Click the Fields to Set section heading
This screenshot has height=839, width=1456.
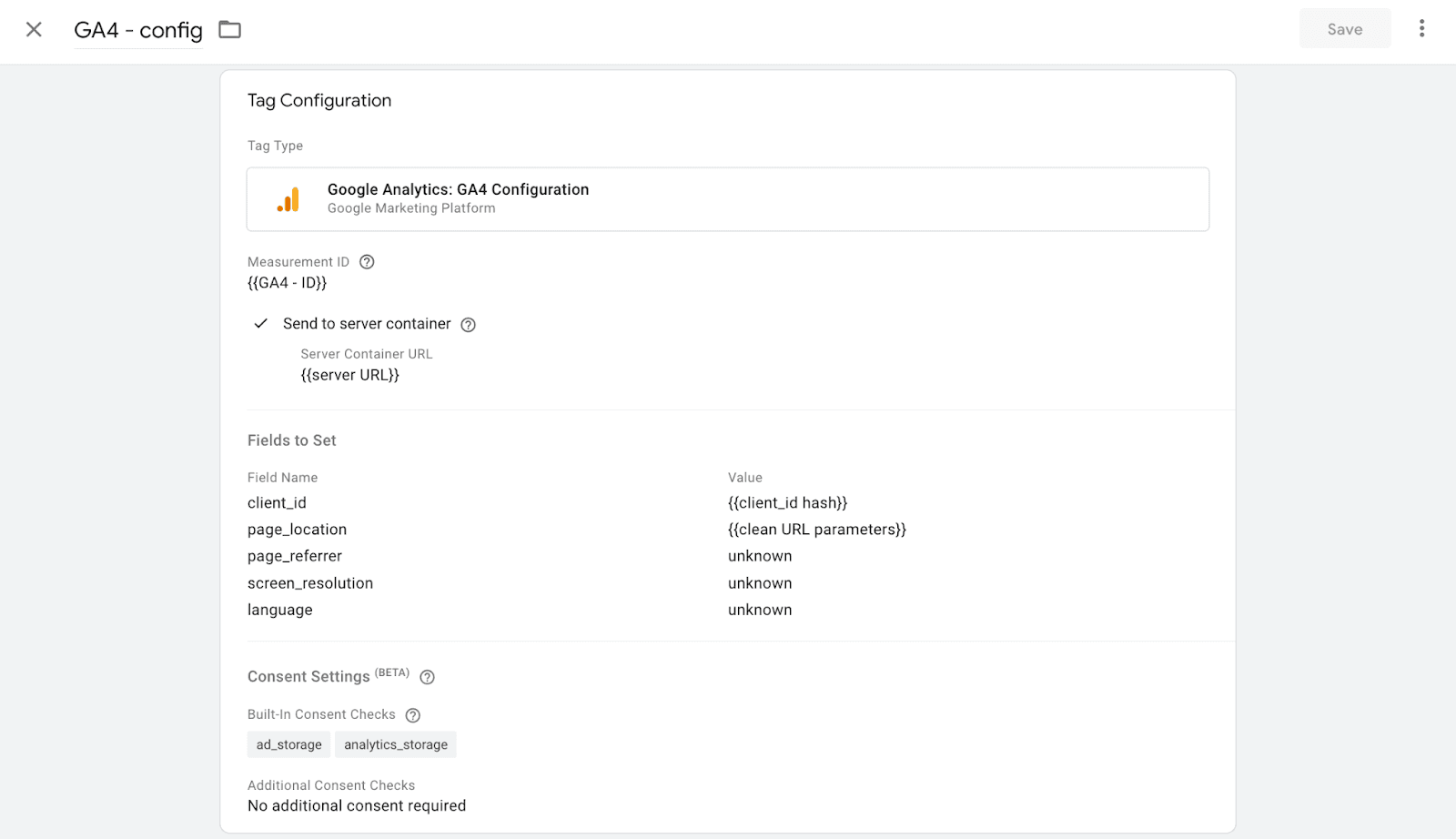point(291,440)
